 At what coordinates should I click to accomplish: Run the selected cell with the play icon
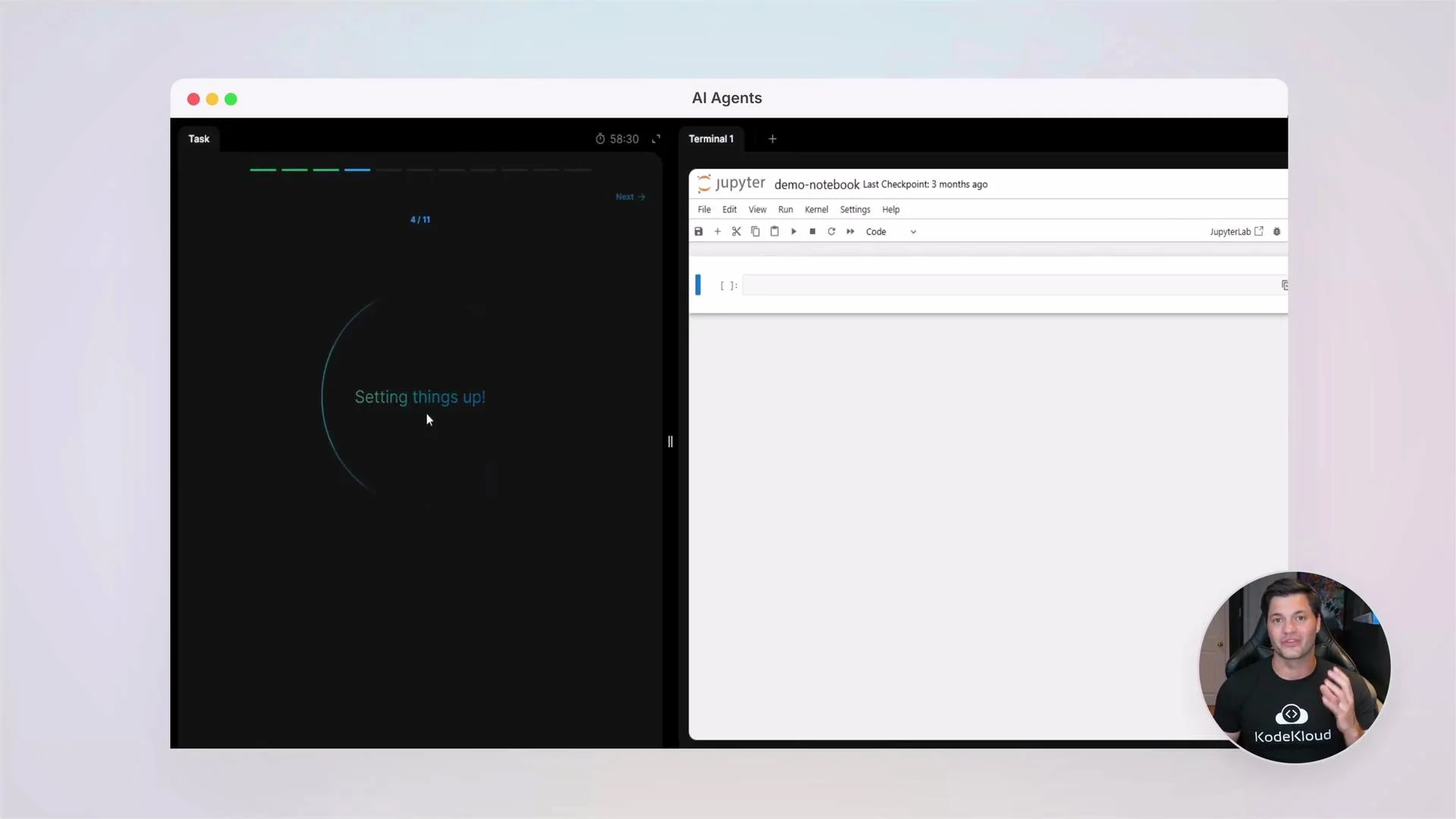793,231
